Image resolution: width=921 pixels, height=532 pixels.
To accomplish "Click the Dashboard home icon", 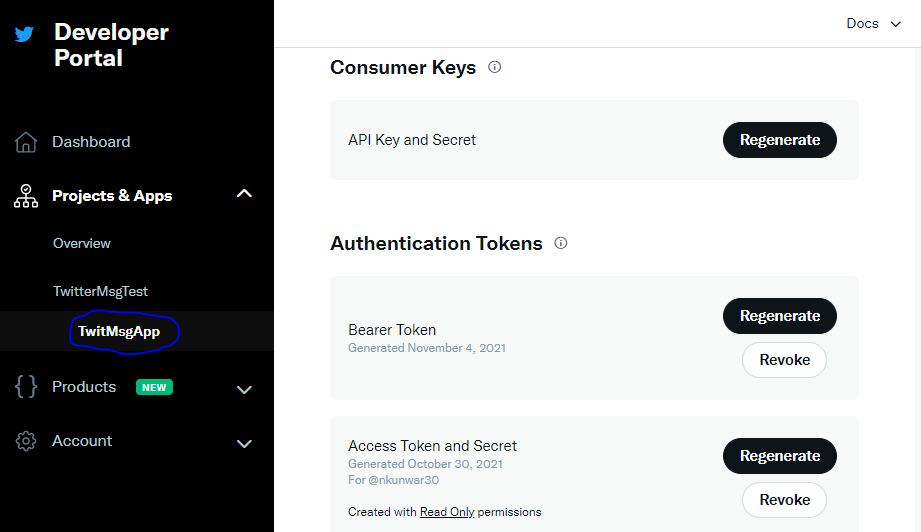I will [x=26, y=142].
